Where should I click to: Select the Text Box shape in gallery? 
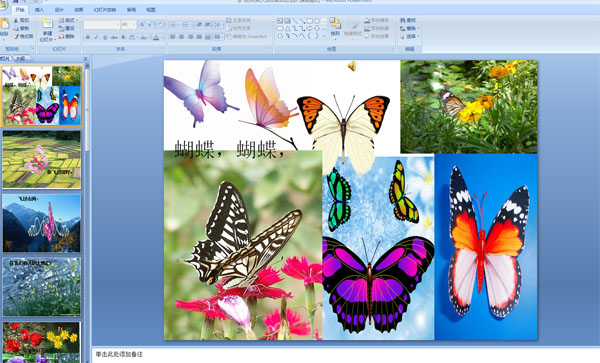tap(280, 21)
